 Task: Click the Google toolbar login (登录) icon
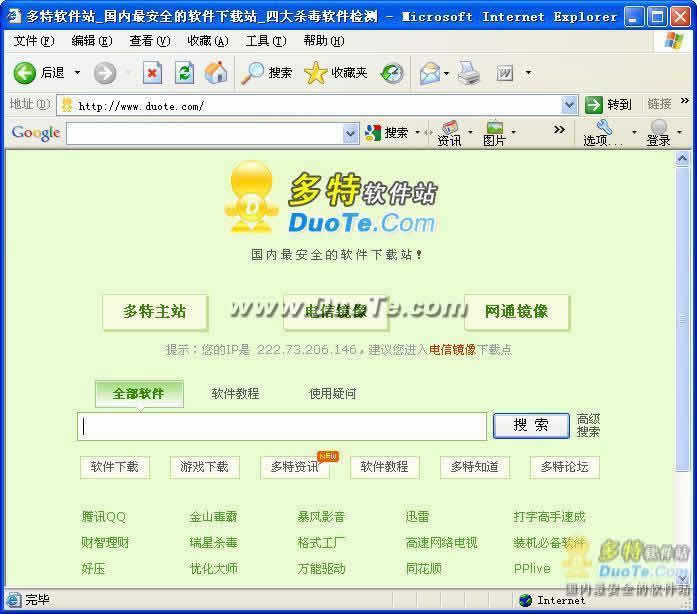click(x=658, y=126)
